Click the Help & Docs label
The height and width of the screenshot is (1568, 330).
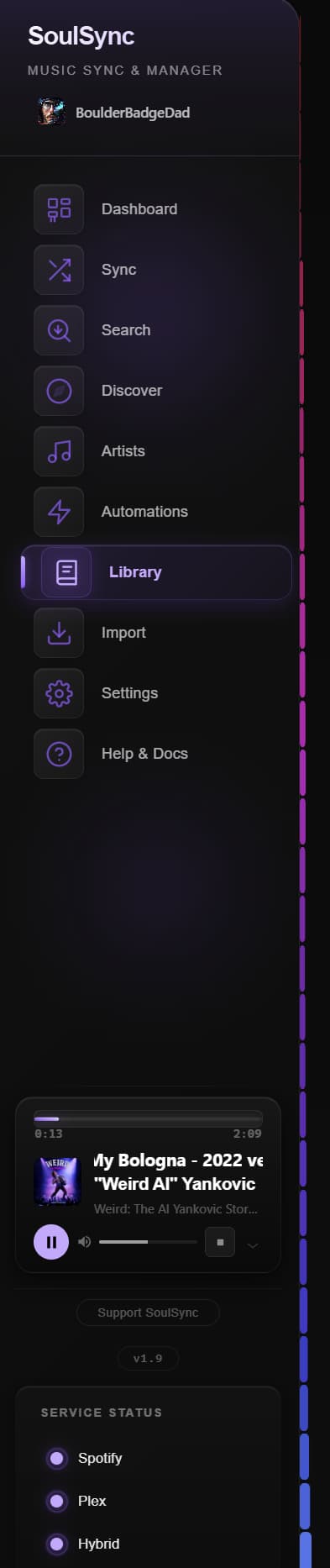pyautogui.click(x=144, y=754)
